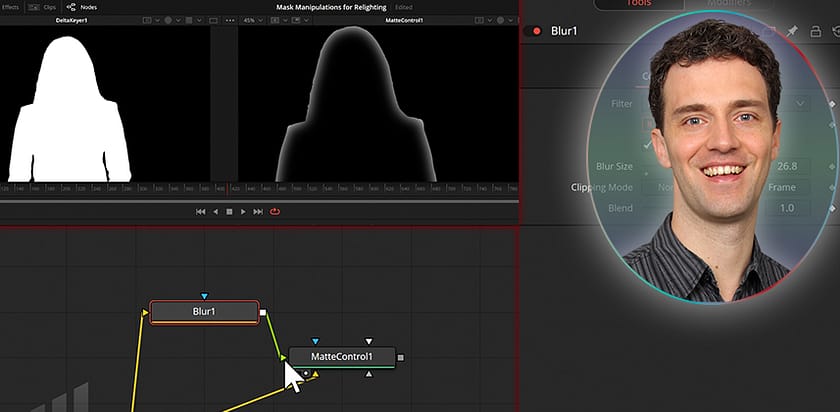Click the split wipe icon right of 45%
Image resolution: width=840 pixels, height=412 pixels.
[x=275, y=20]
